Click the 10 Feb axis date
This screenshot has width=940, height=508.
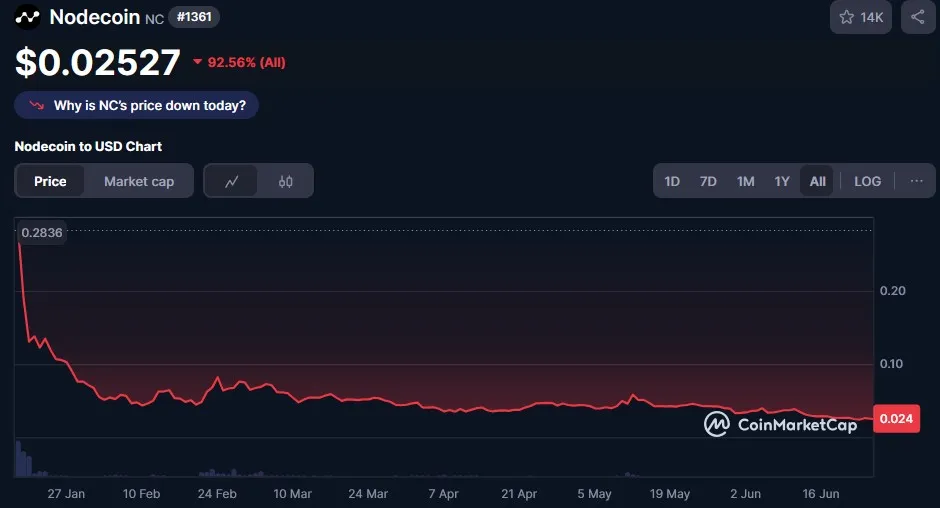point(141,494)
